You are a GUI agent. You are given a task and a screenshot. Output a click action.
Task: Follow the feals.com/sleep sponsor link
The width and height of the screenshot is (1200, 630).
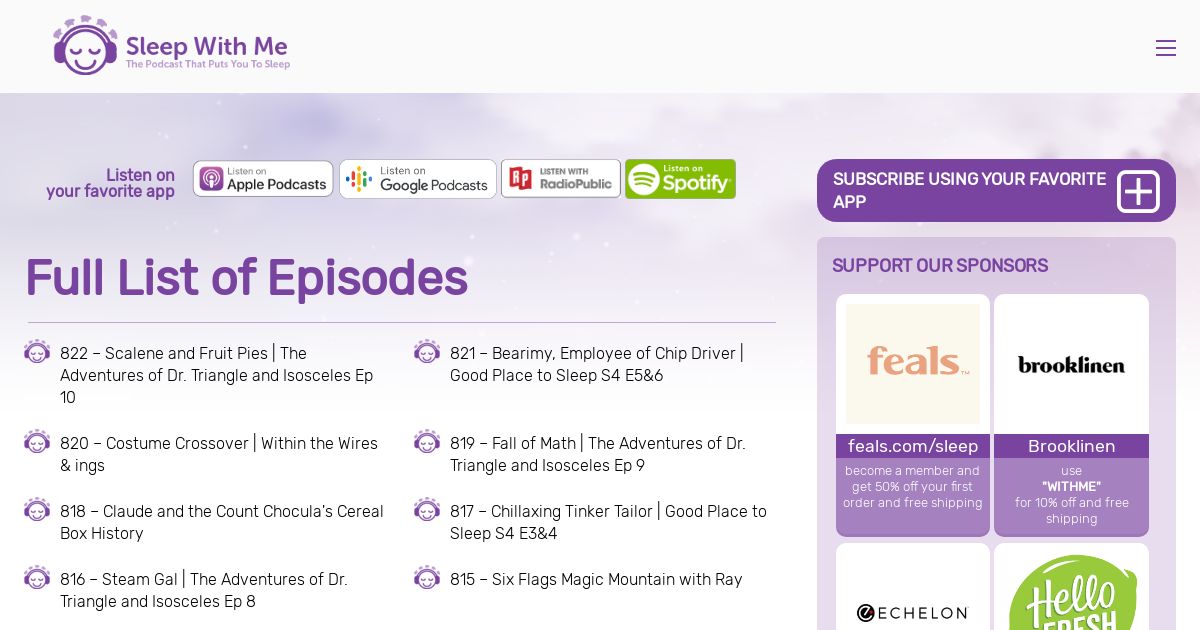pos(913,446)
